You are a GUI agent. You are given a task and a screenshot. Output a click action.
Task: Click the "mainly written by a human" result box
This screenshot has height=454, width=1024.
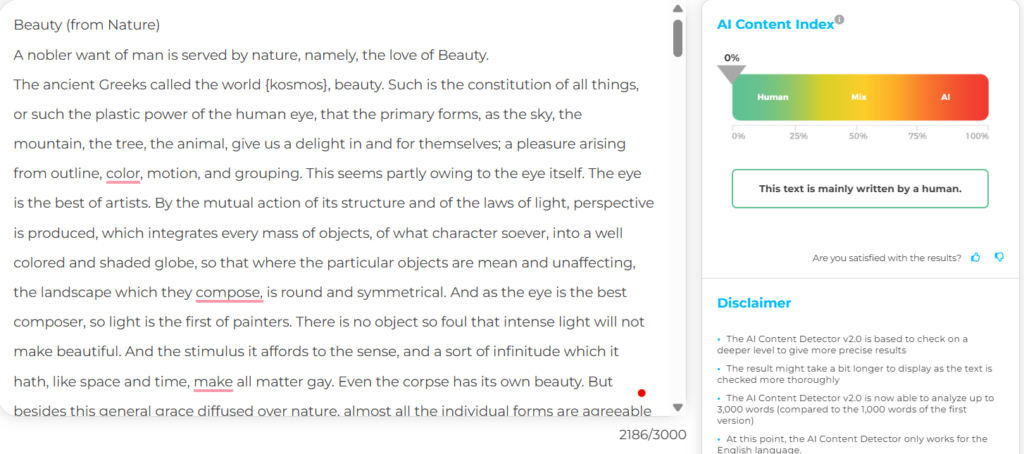click(860, 189)
